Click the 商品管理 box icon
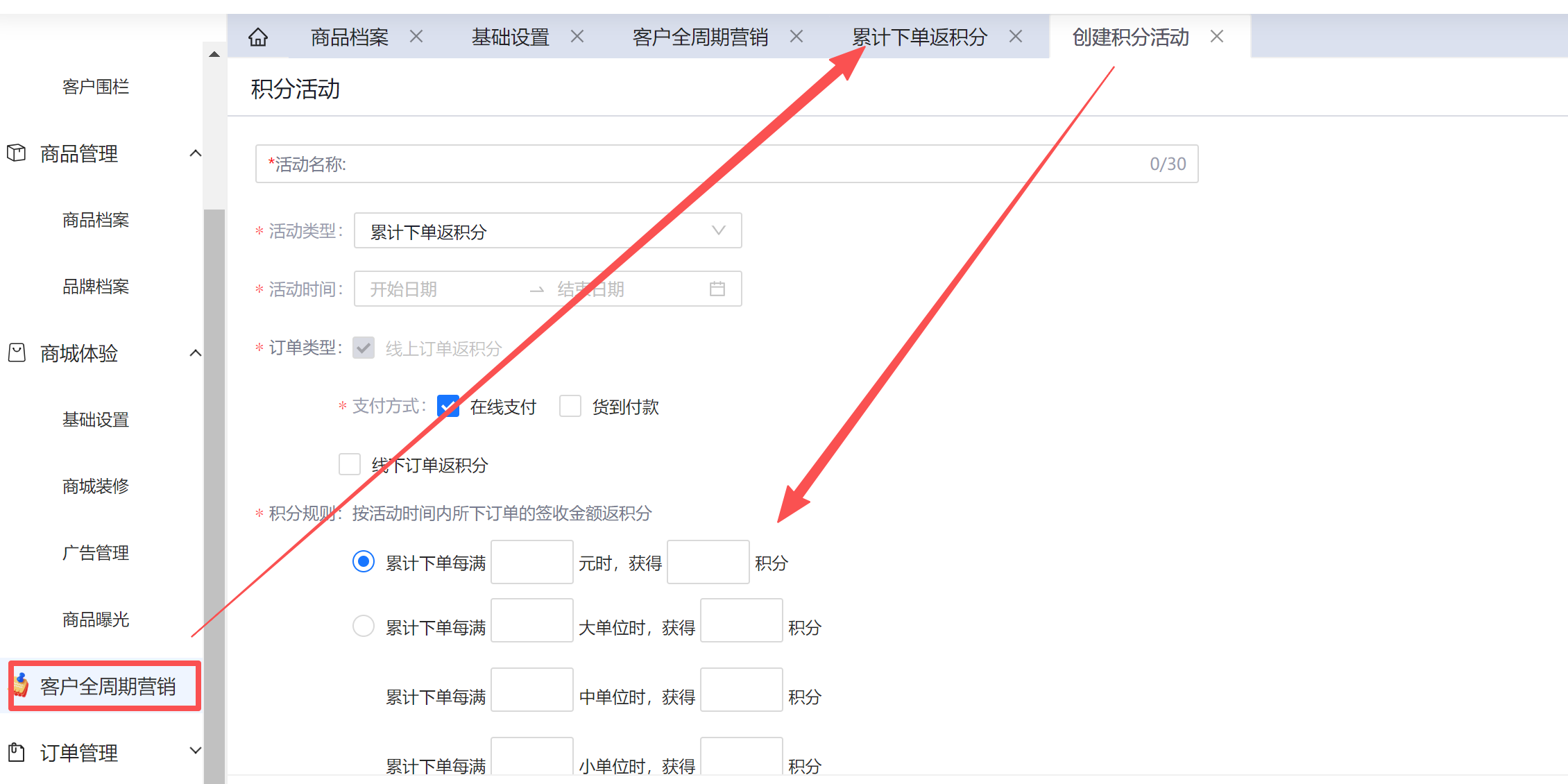 [x=17, y=153]
